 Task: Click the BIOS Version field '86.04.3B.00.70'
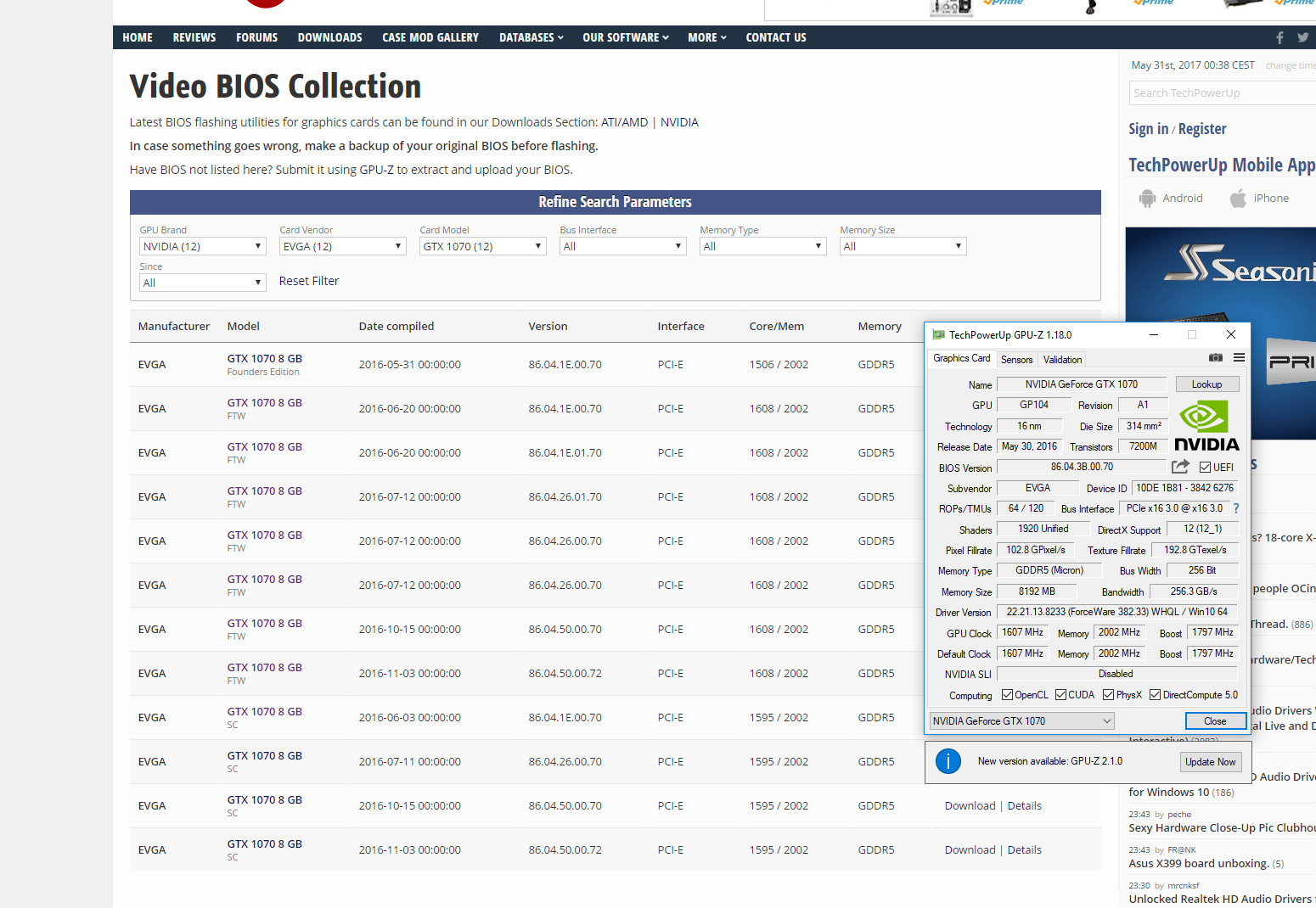click(x=1082, y=467)
